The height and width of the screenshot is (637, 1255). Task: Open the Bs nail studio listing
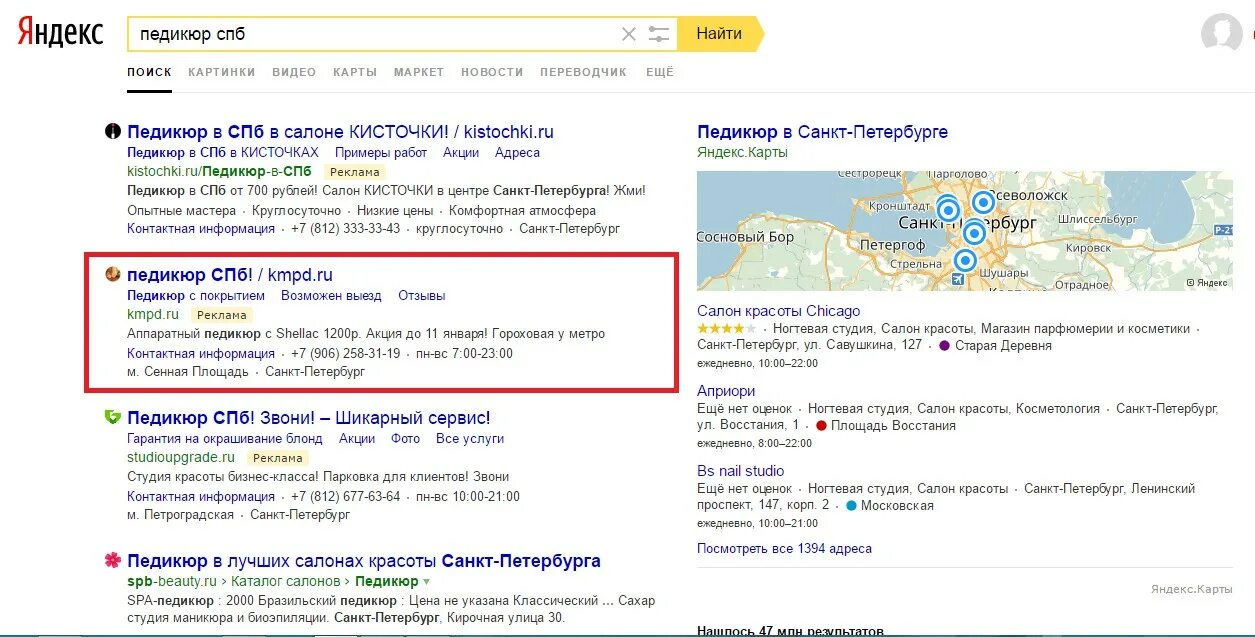740,471
